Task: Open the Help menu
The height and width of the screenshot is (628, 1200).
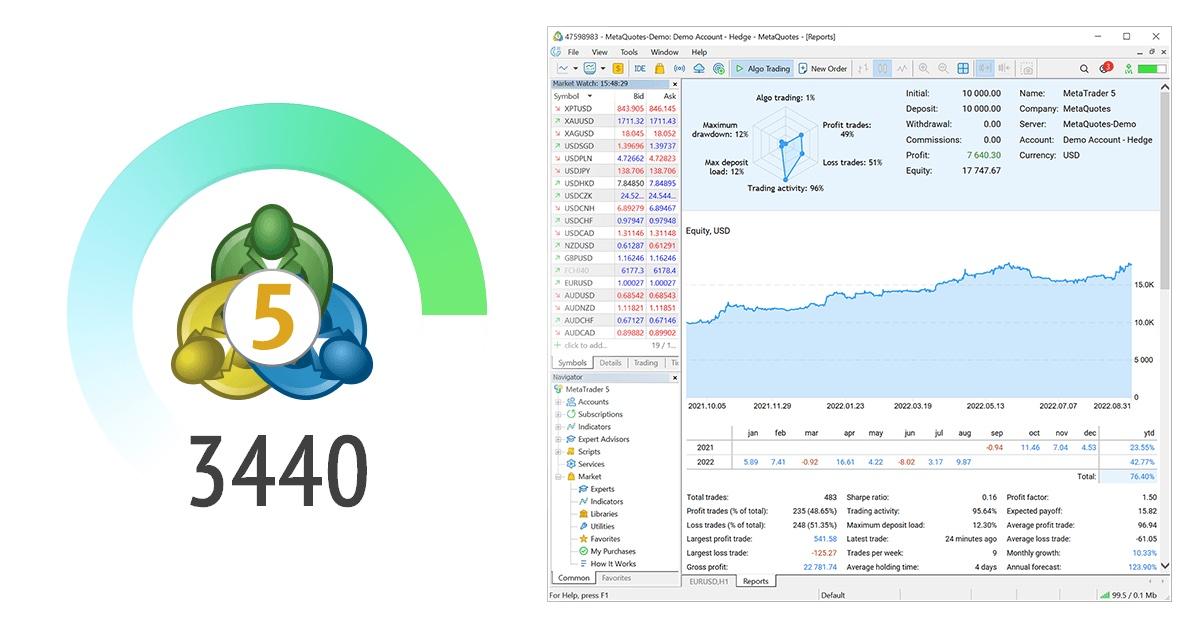Action: (699, 52)
